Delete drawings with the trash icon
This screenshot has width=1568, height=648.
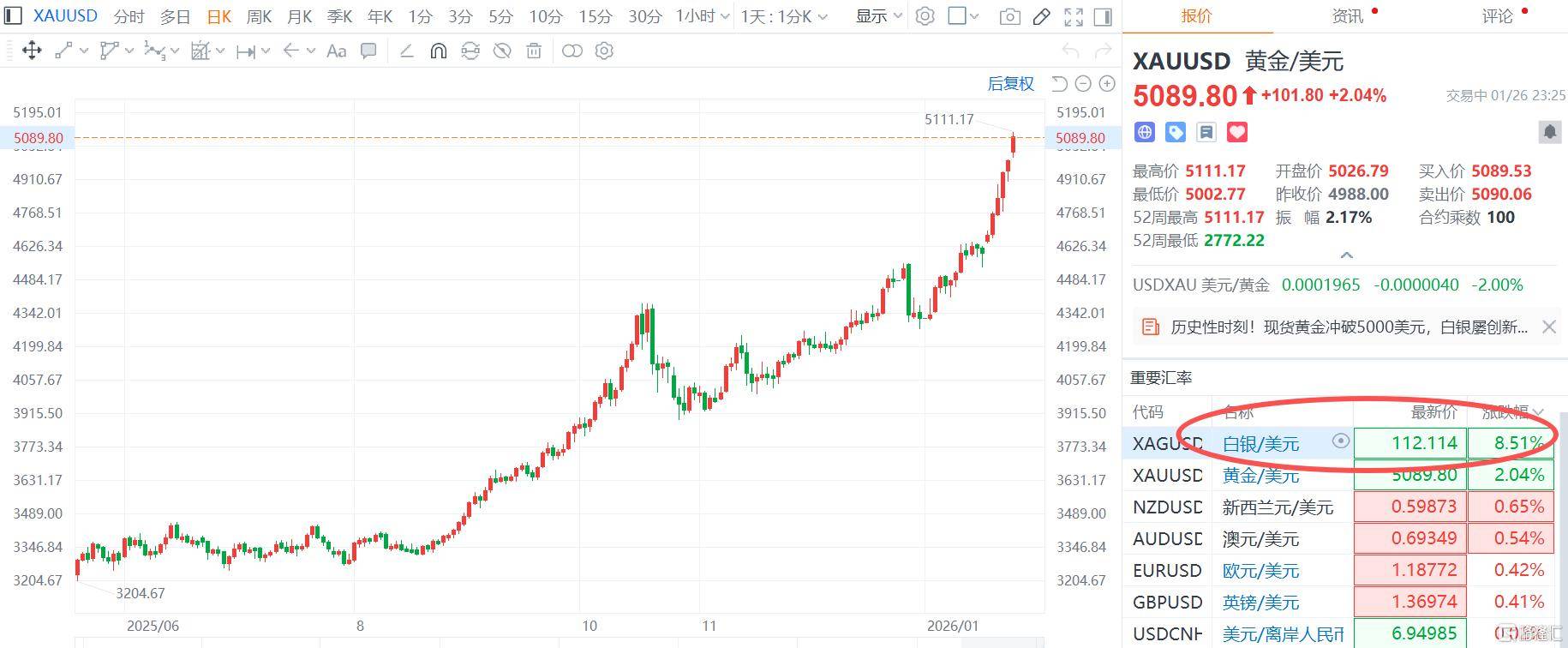click(x=534, y=51)
